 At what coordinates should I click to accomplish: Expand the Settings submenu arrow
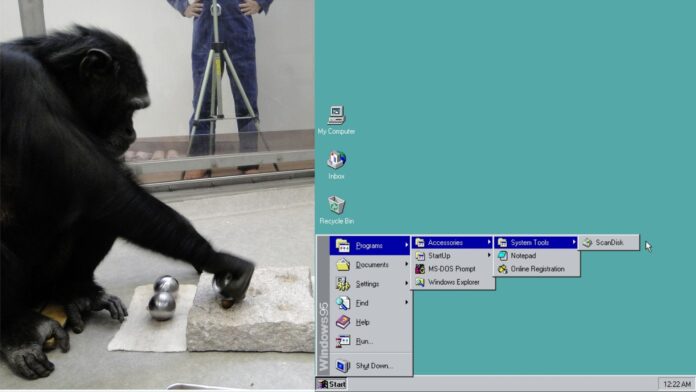click(406, 283)
